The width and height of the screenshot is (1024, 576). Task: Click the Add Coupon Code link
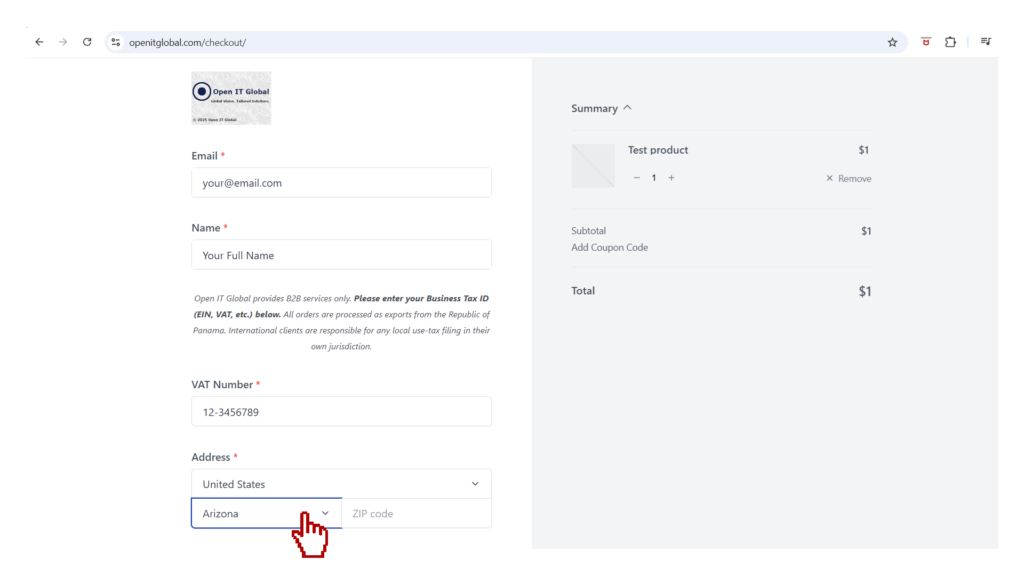tap(609, 247)
